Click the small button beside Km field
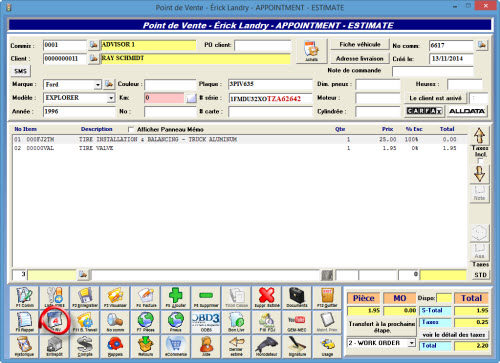This screenshot has height=363, width=500. [191, 98]
